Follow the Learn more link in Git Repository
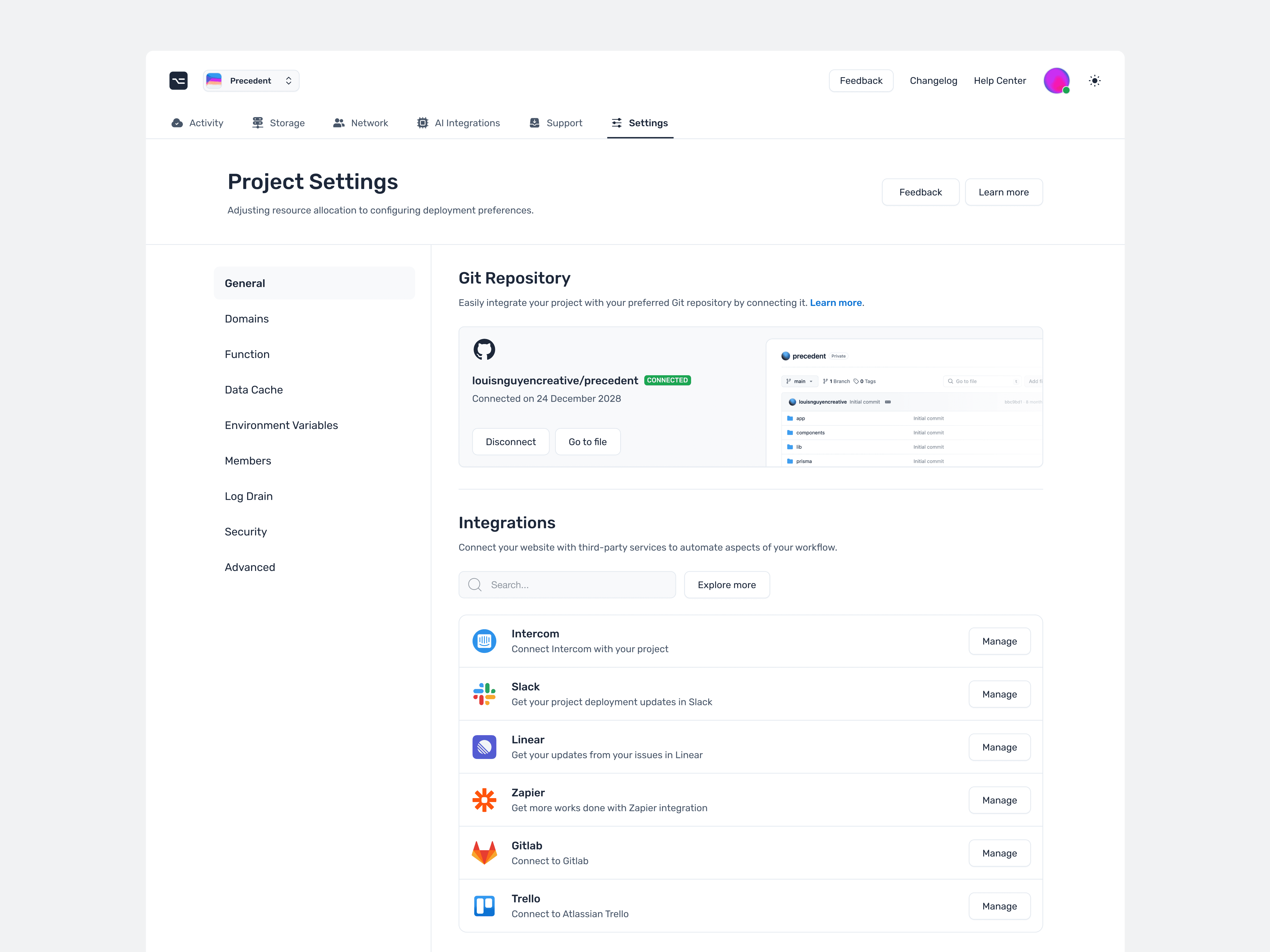The height and width of the screenshot is (952, 1270). click(835, 303)
